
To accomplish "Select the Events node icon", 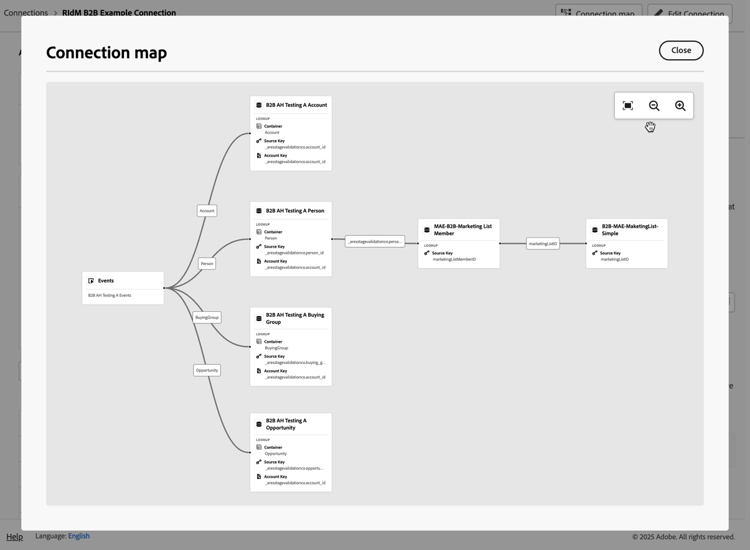I will click(91, 281).
